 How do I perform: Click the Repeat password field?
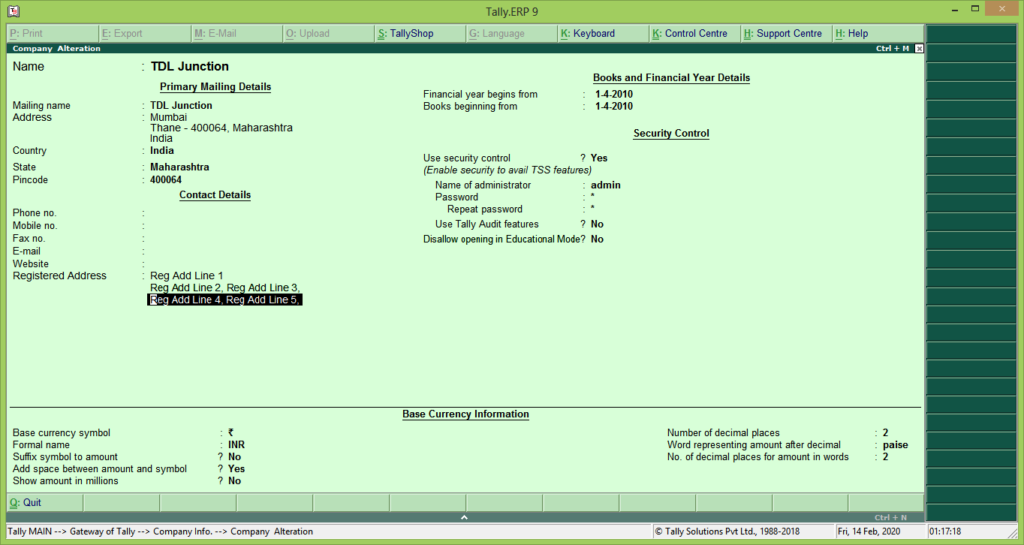point(592,210)
